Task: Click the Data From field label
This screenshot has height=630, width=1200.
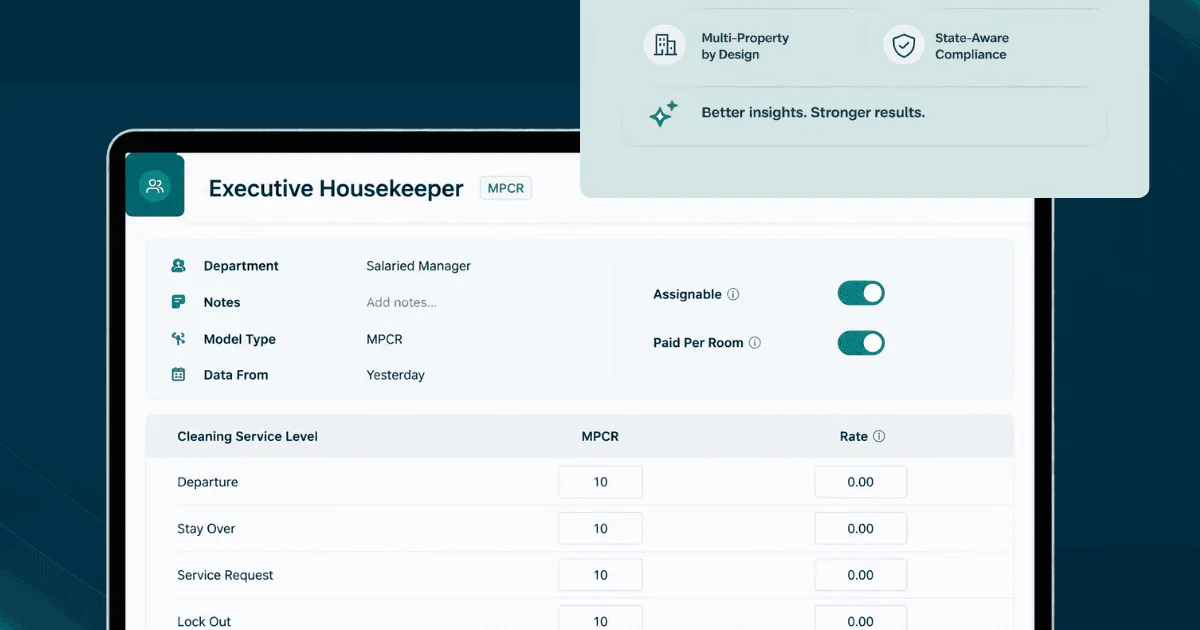Action: pyautogui.click(x=235, y=375)
